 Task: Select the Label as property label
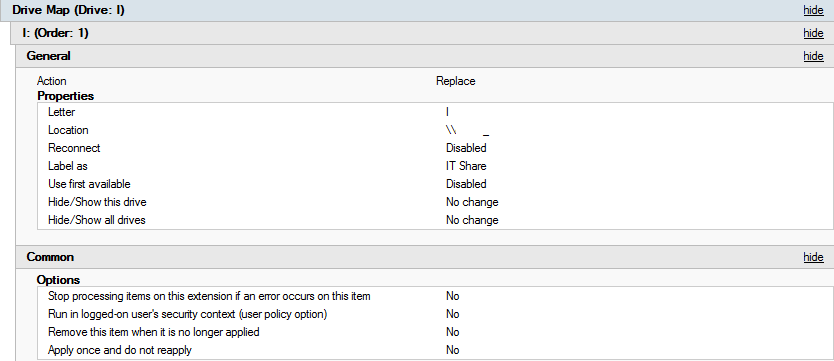68,166
